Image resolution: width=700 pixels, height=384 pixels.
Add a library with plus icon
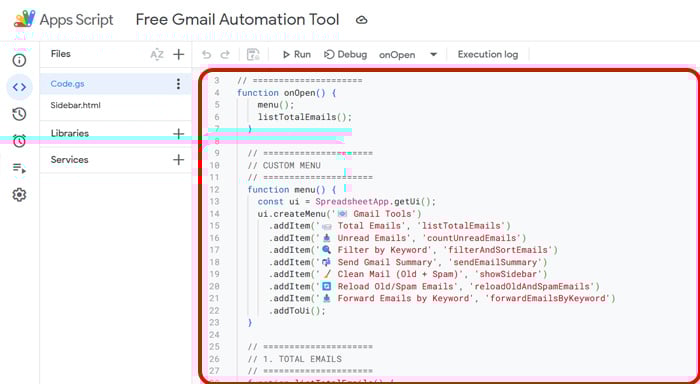click(x=179, y=134)
